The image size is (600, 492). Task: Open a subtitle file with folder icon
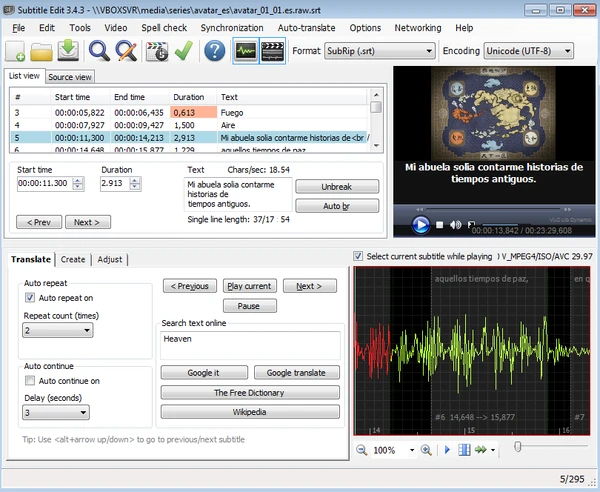[x=43, y=50]
